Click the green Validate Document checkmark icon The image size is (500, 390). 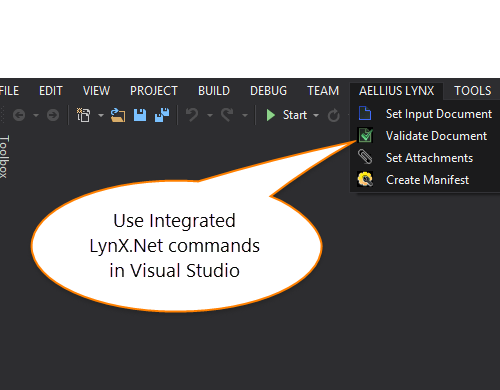click(x=365, y=135)
